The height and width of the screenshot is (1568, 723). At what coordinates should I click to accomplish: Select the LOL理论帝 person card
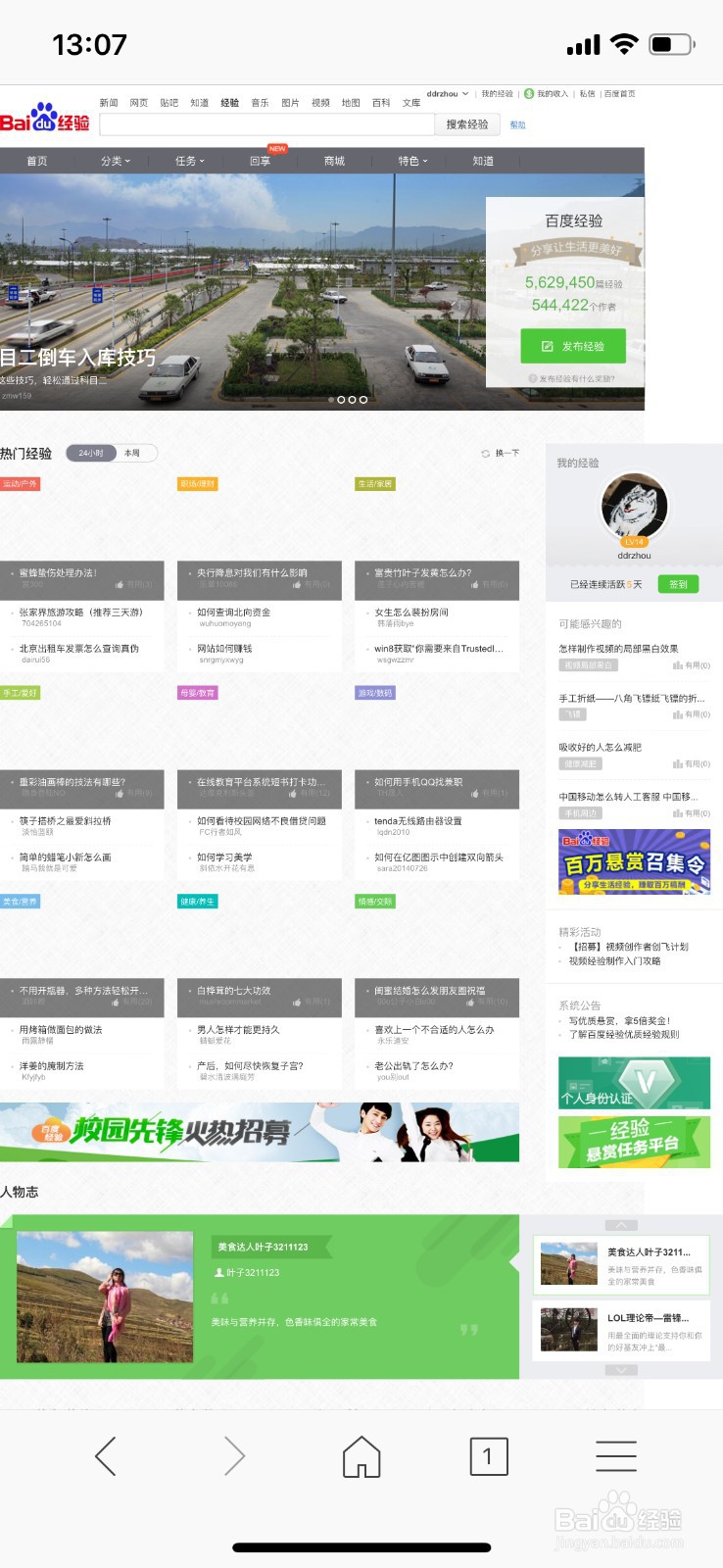tap(621, 1330)
